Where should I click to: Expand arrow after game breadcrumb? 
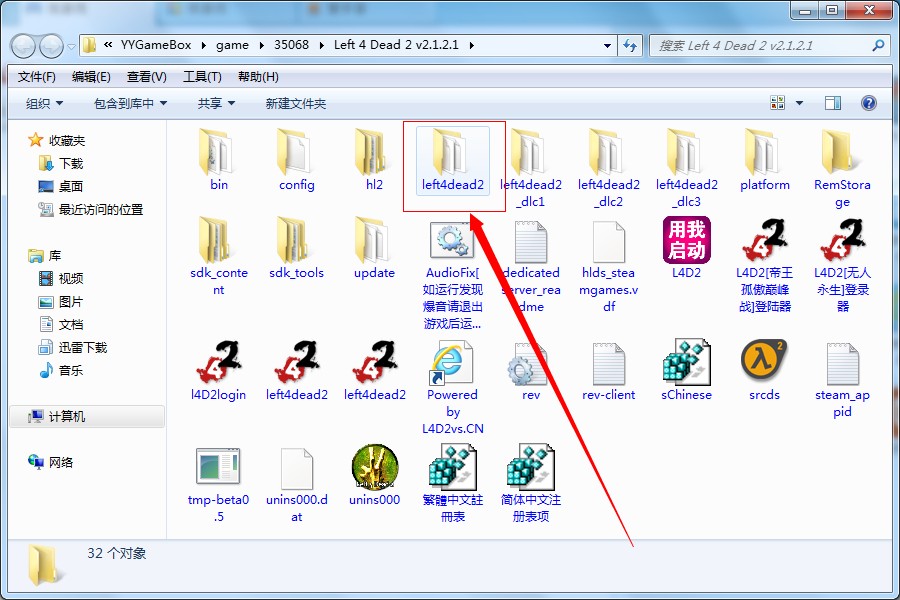pyautogui.click(x=261, y=45)
